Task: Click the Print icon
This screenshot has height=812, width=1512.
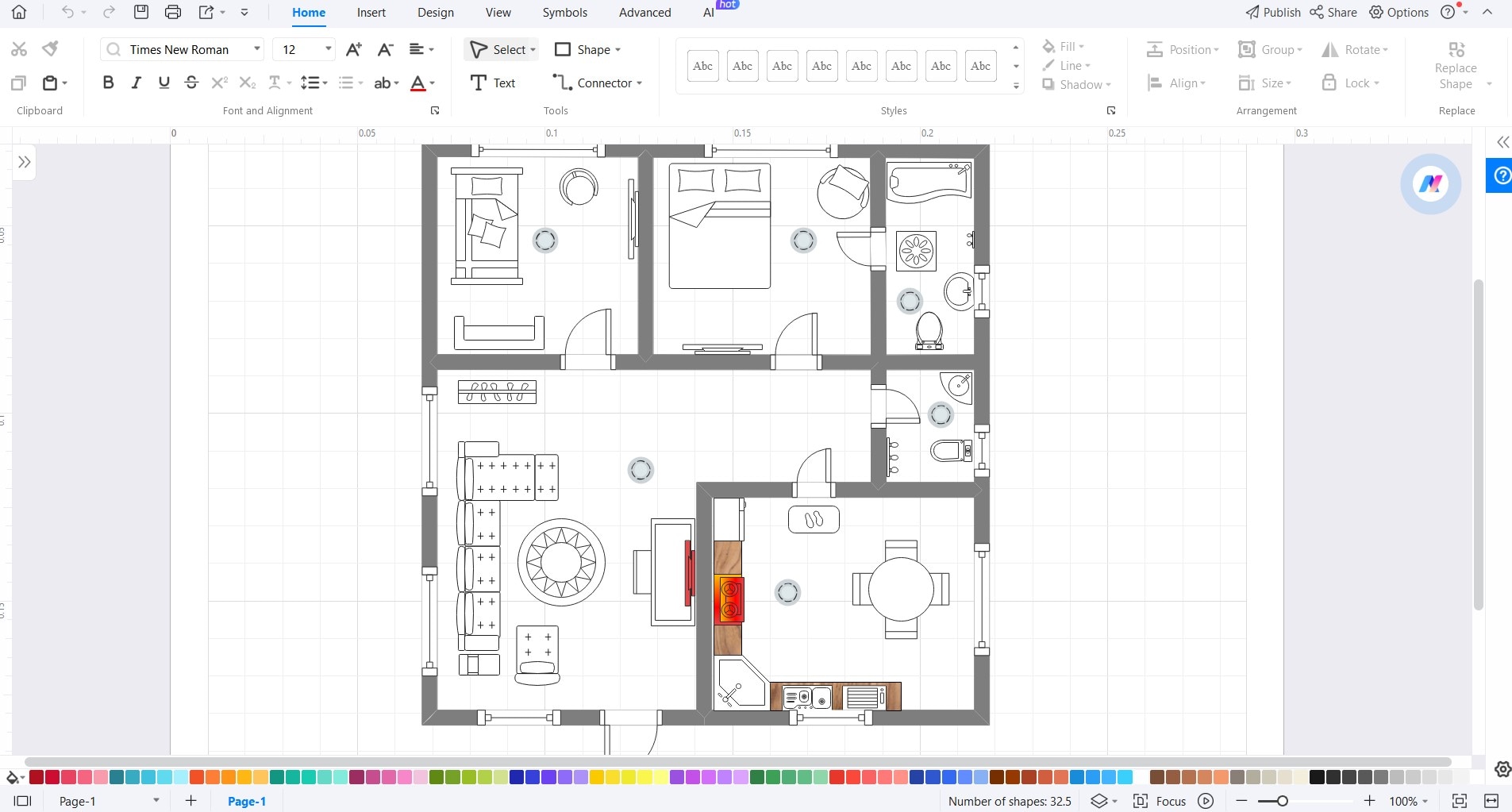Action: click(173, 12)
